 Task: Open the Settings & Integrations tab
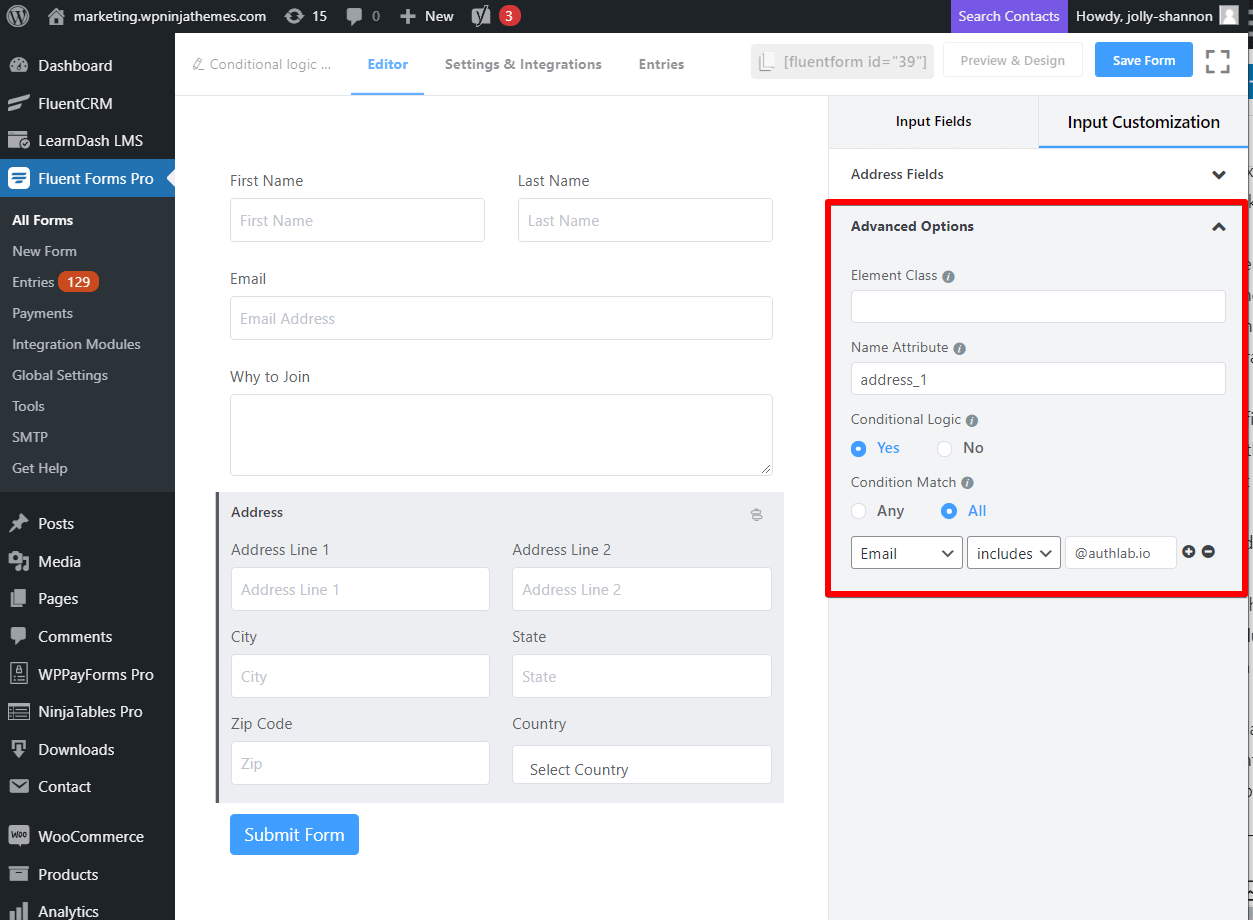(523, 64)
